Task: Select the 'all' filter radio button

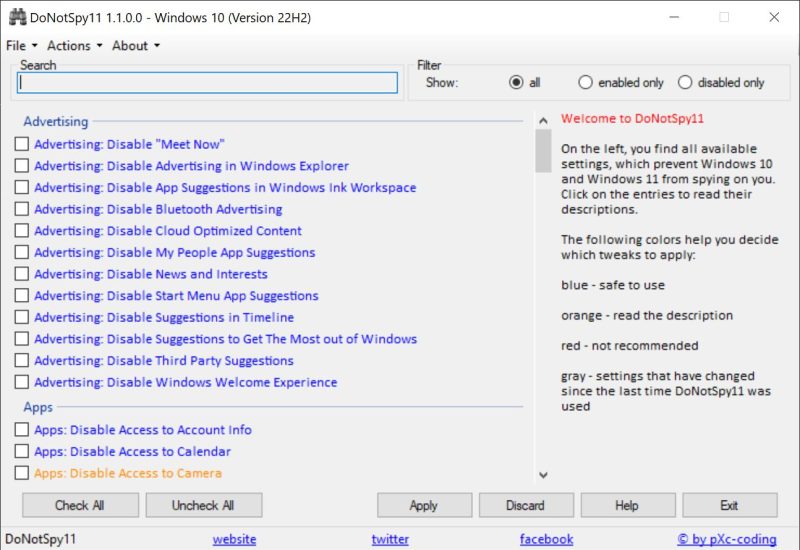Action: (x=516, y=83)
